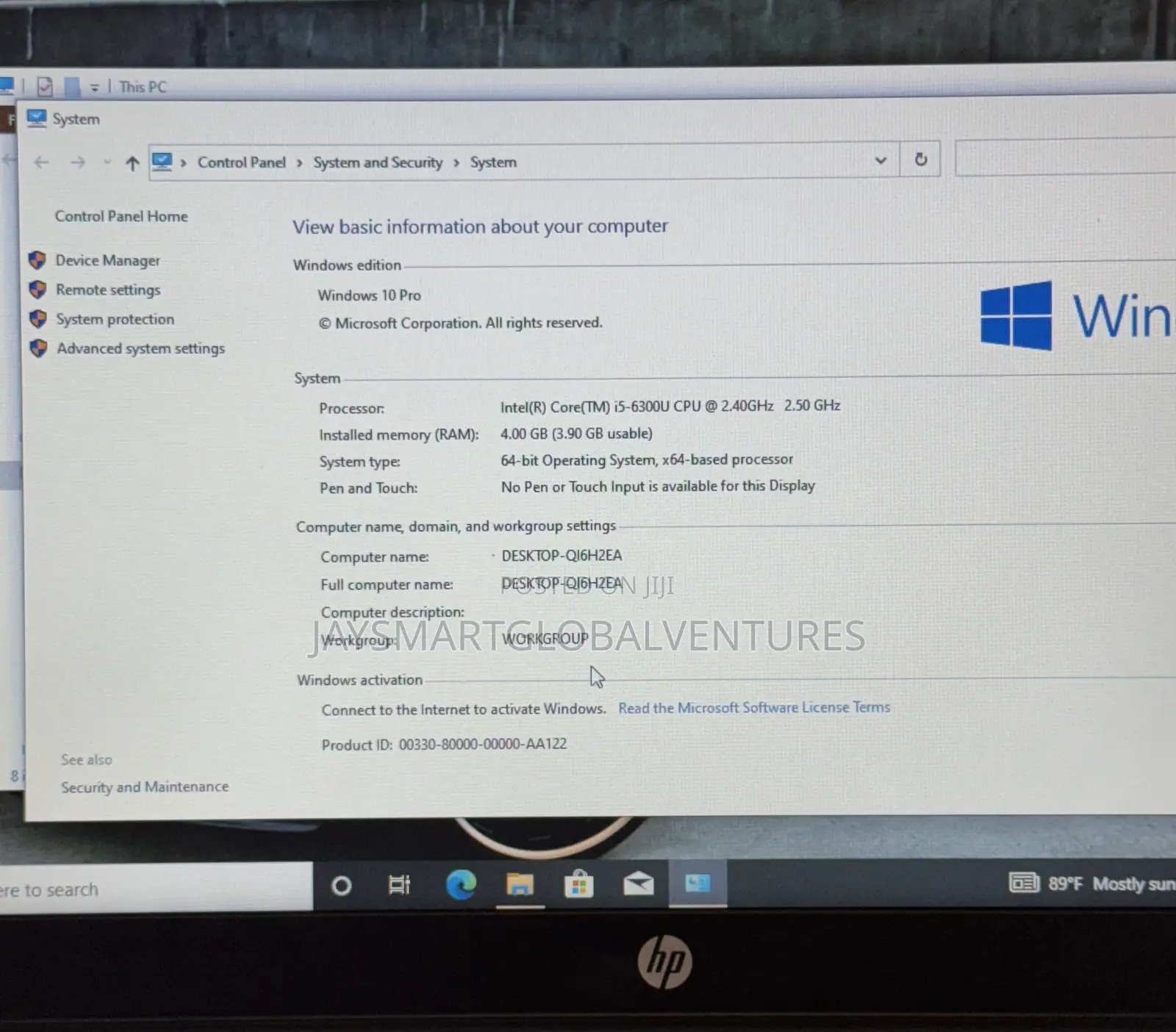Open File Explorer from taskbar

520,884
